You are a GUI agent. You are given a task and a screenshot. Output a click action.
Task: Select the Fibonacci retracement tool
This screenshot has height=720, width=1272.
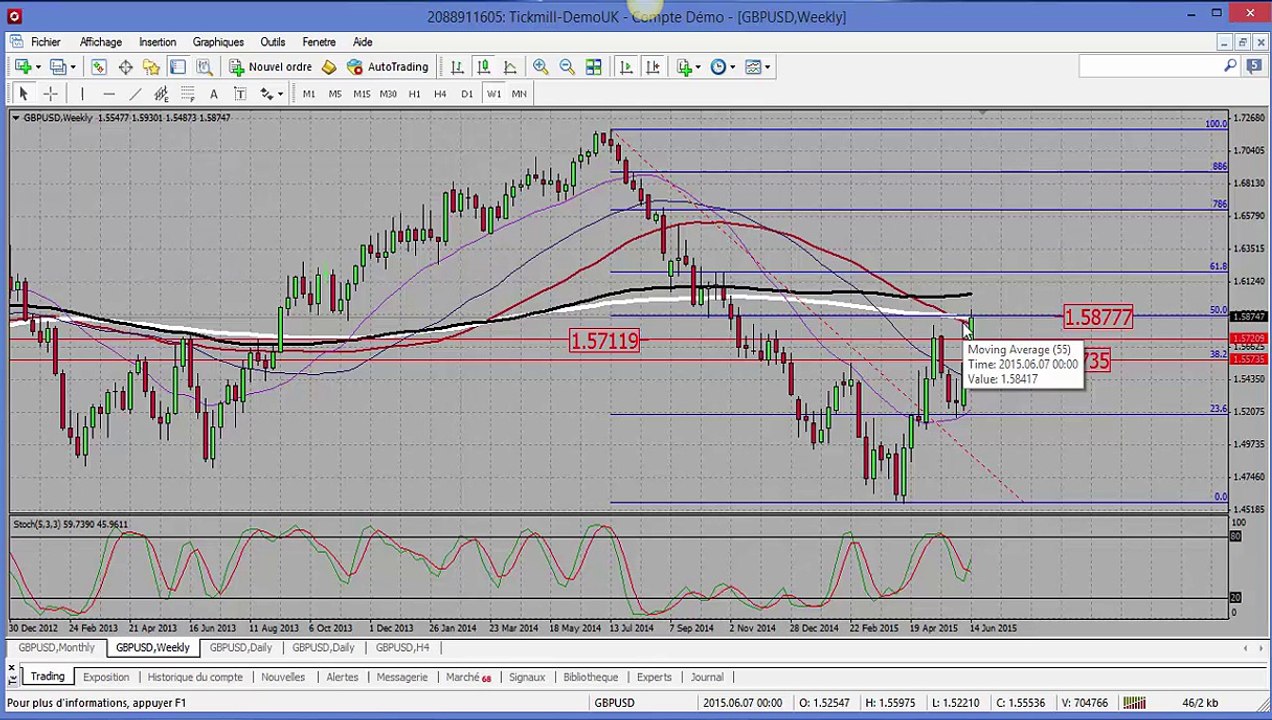pyautogui.click(x=187, y=94)
